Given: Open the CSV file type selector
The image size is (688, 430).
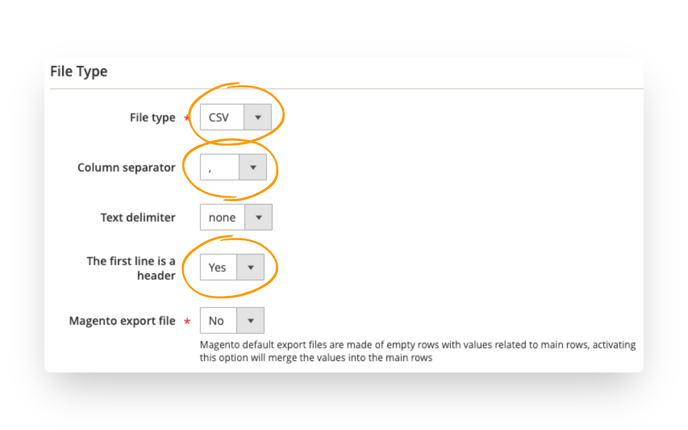Looking at the screenshot, I should [x=236, y=117].
